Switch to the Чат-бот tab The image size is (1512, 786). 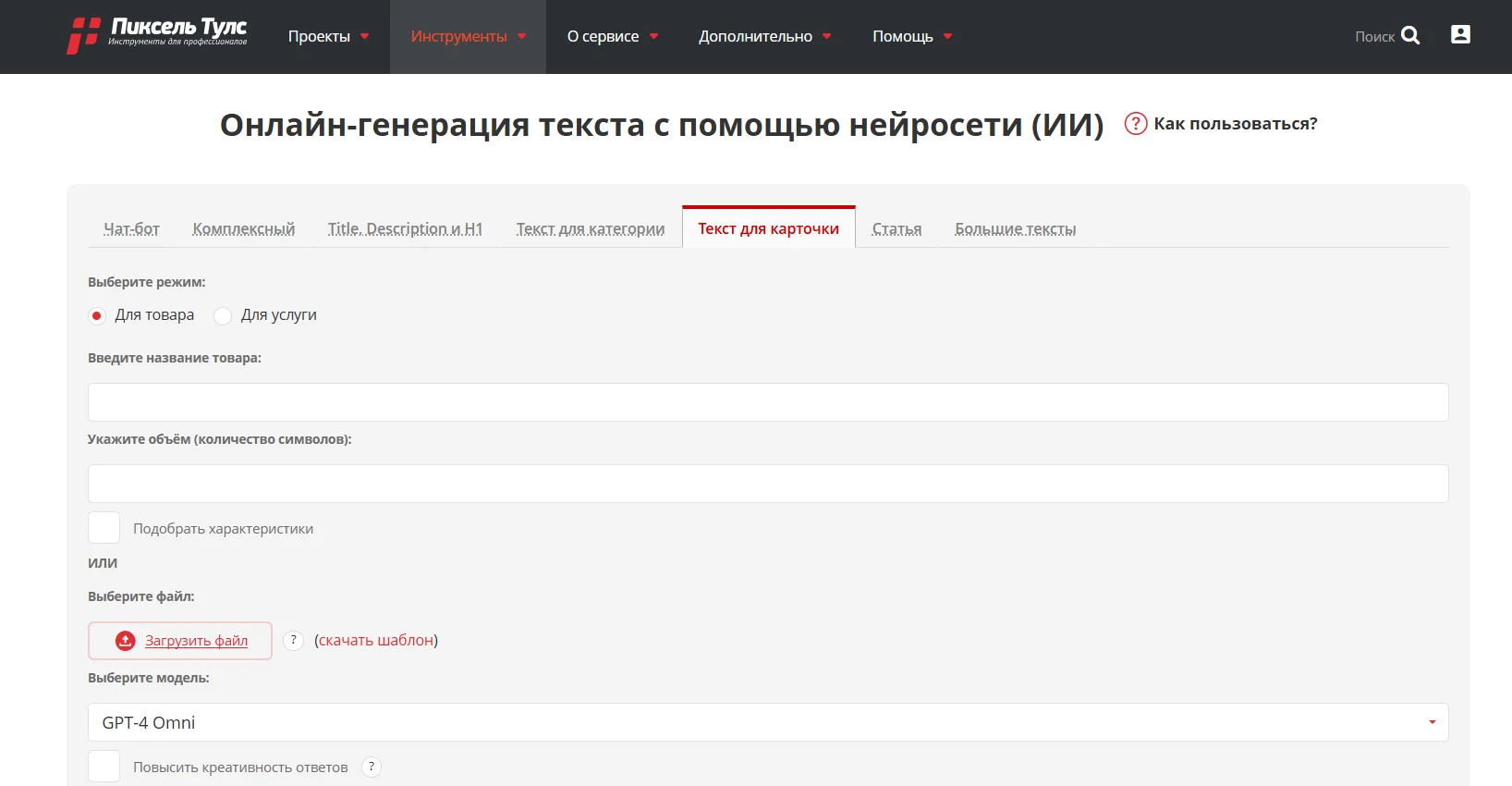tap(131, 228)
